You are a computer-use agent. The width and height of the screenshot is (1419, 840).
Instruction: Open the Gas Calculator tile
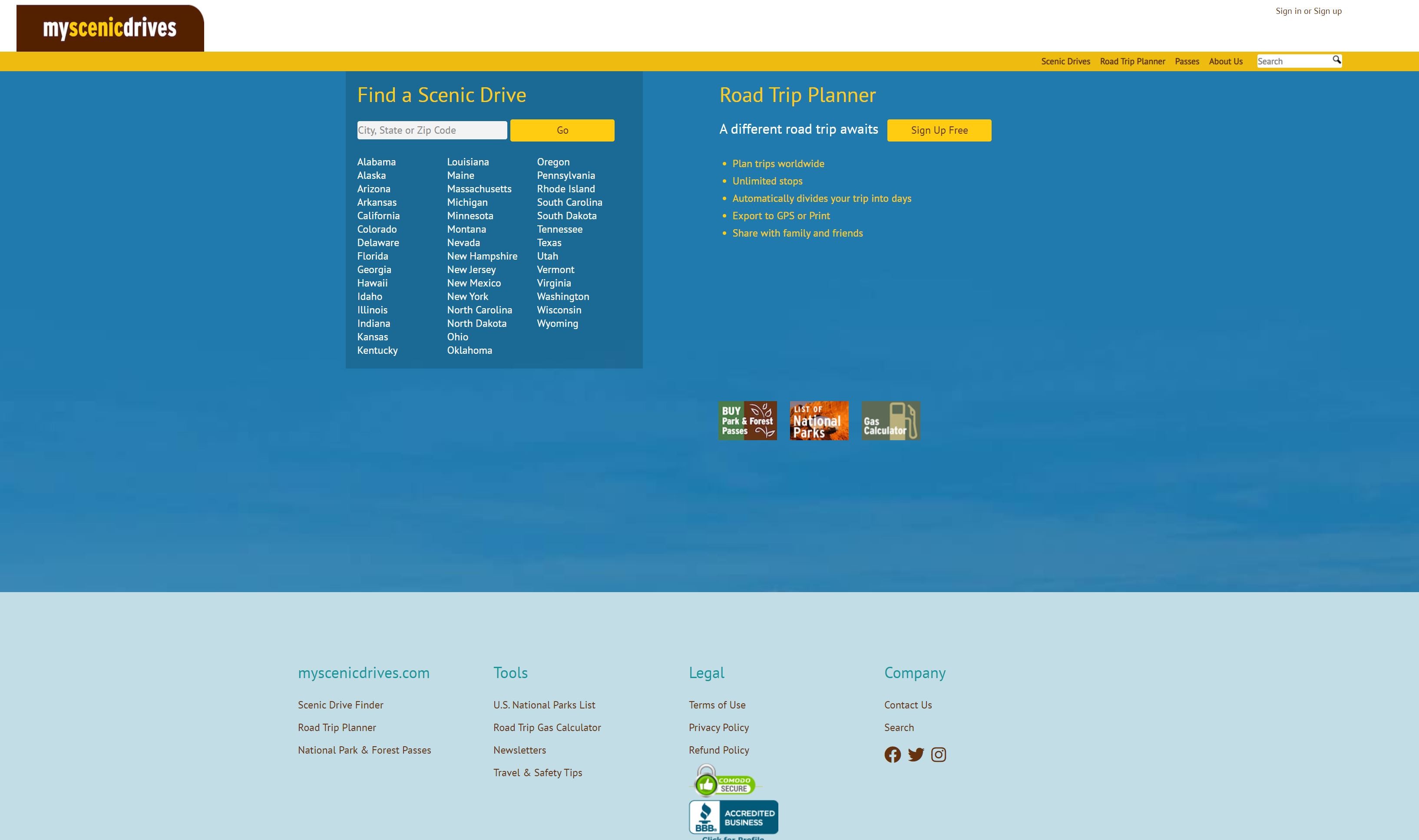click(x=891, y=421)
